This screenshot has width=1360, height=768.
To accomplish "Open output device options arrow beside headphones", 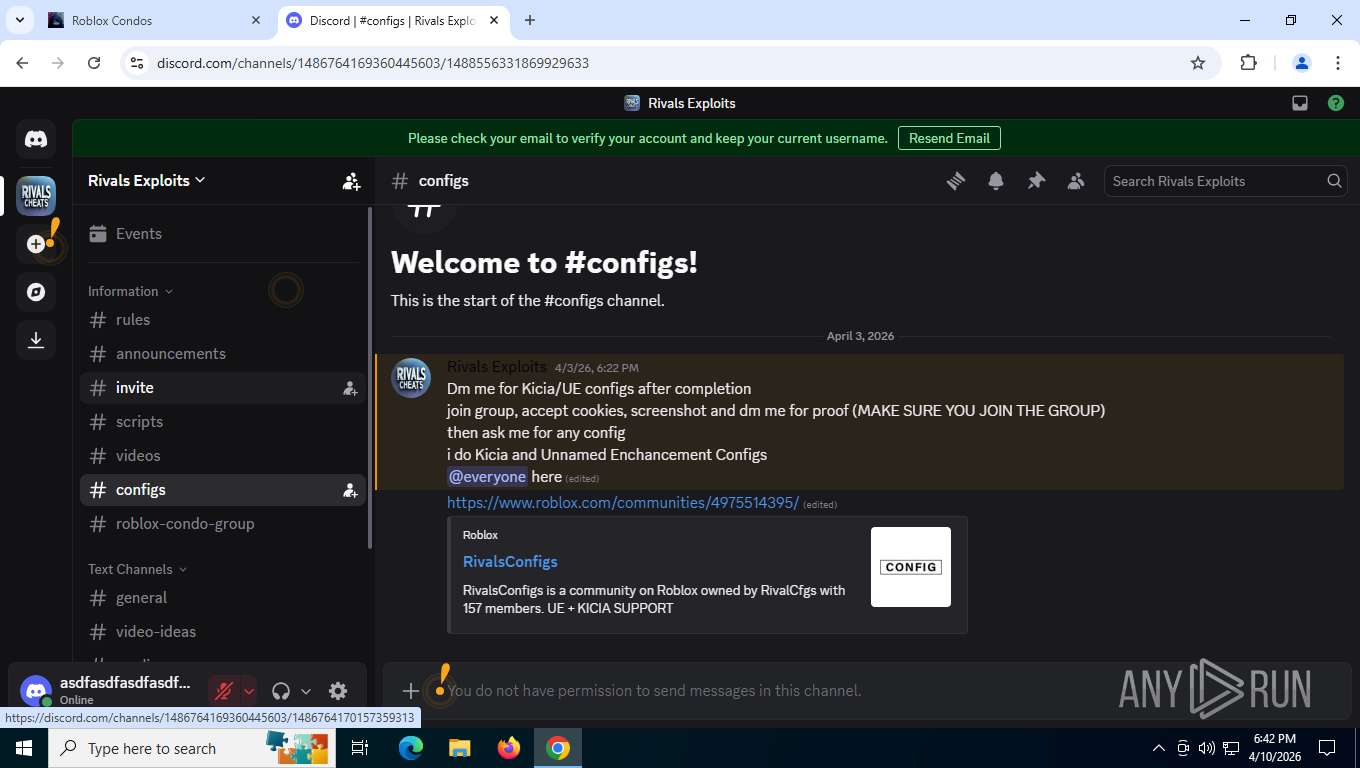I will [x=306, y=691].
